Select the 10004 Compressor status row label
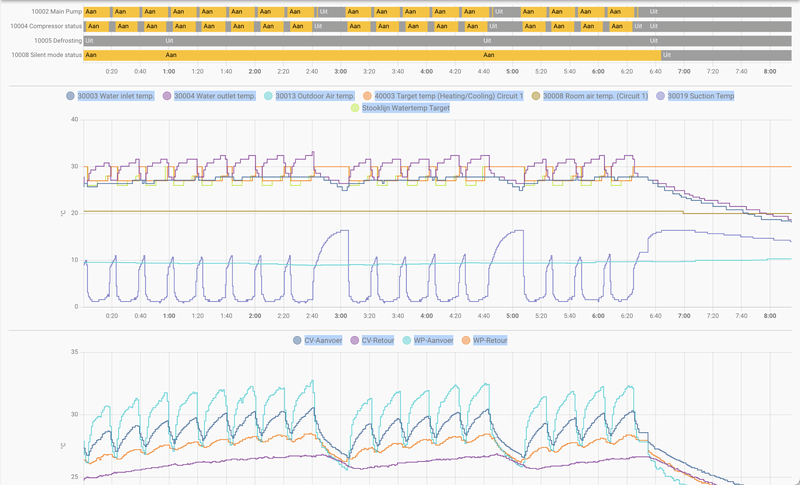 point(46,25)
